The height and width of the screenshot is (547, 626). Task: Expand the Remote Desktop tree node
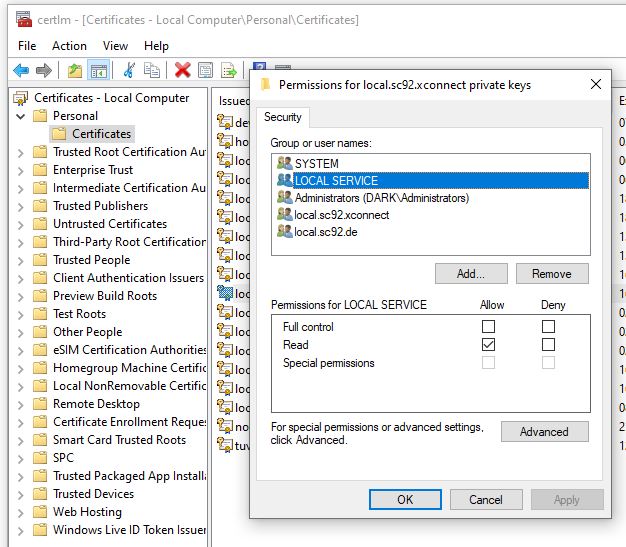pos(21,404)
